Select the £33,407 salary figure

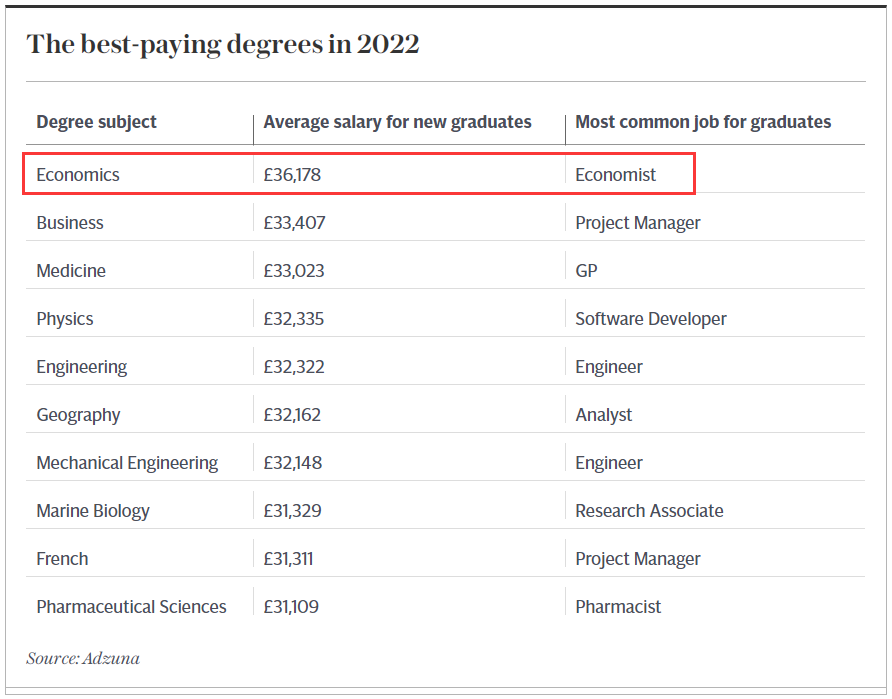point(294,223)
